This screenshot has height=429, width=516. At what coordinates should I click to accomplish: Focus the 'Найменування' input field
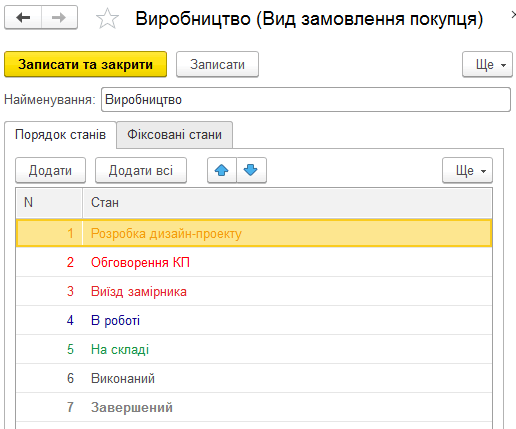(x=306, y=100)
